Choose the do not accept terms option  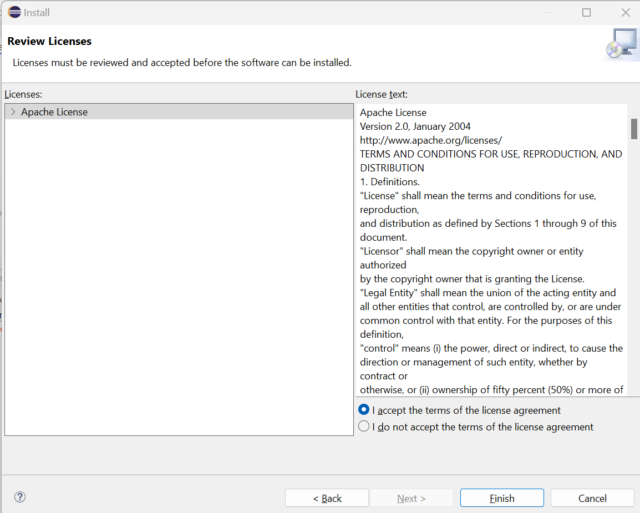click(x=364, y=426)
